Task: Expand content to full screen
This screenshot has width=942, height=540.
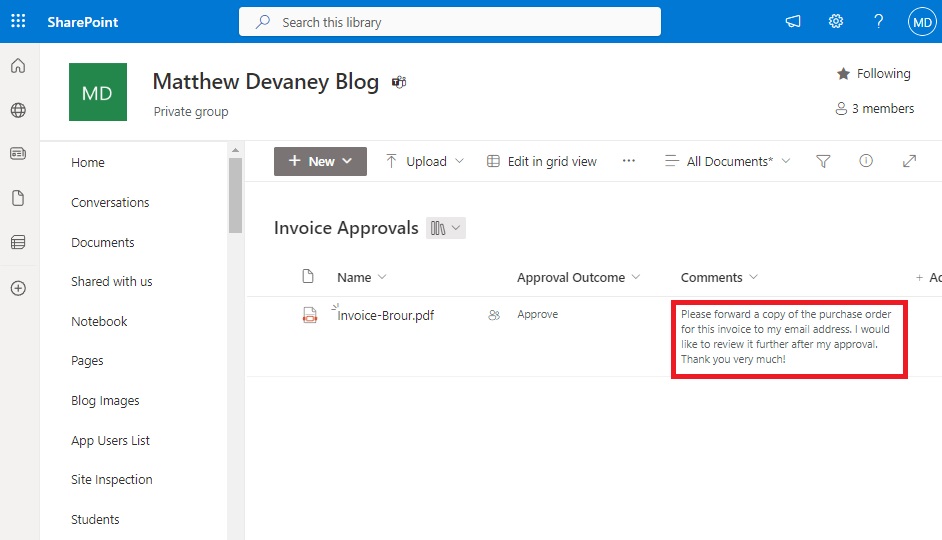Action: [x=909, y=161]
